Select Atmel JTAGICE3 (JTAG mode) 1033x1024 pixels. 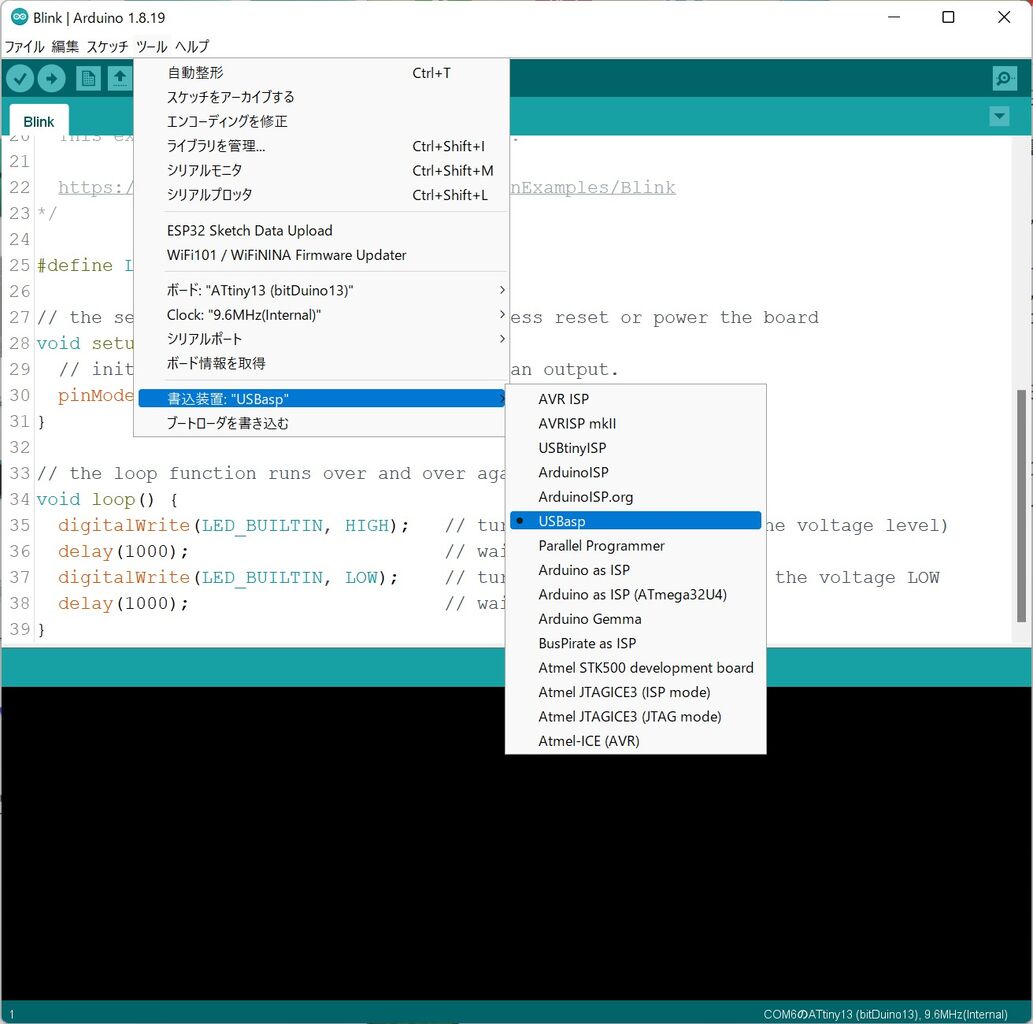[636, 716]
